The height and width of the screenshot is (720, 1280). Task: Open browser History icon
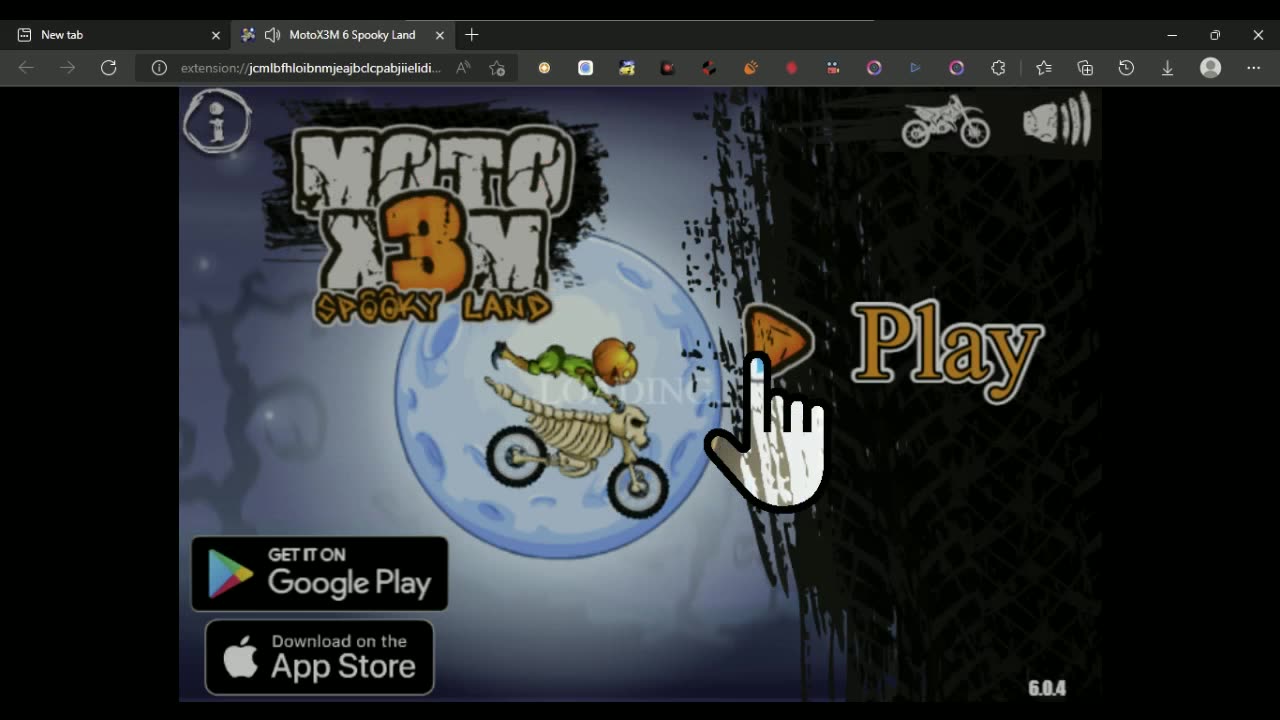(x=1126, y=68)
